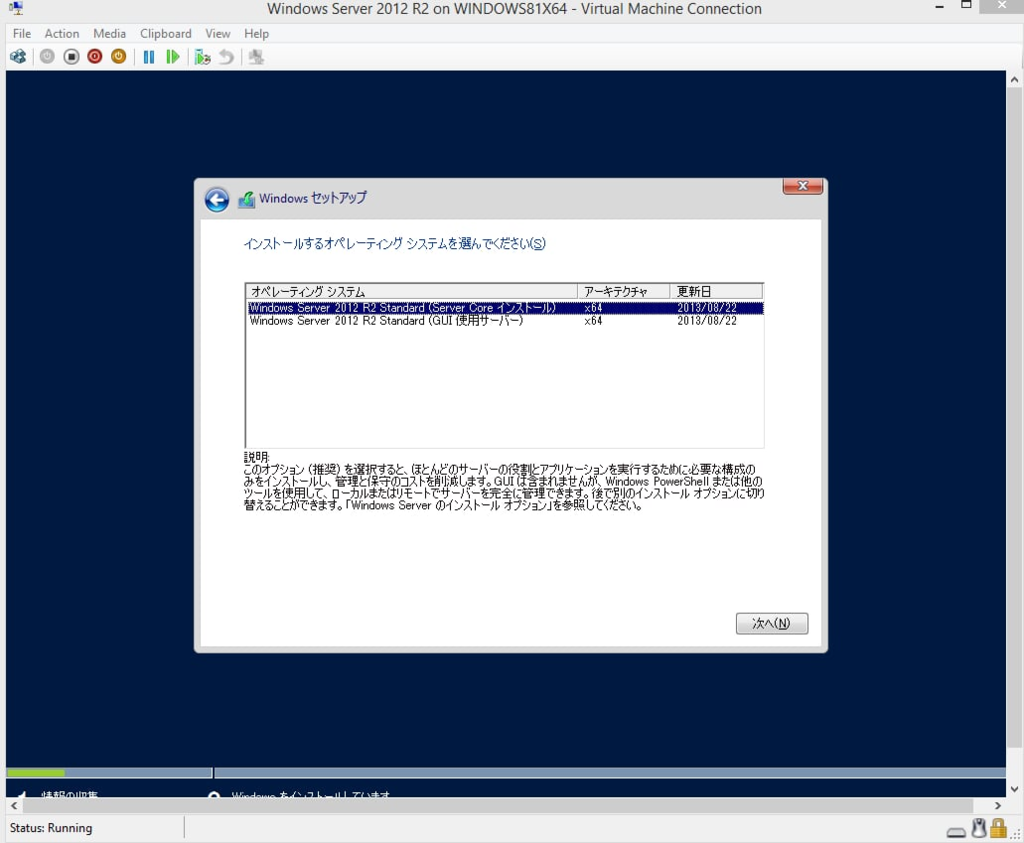Click x64 in the Server Core row
Screen dimensions: 1024x843
(593, 308)
